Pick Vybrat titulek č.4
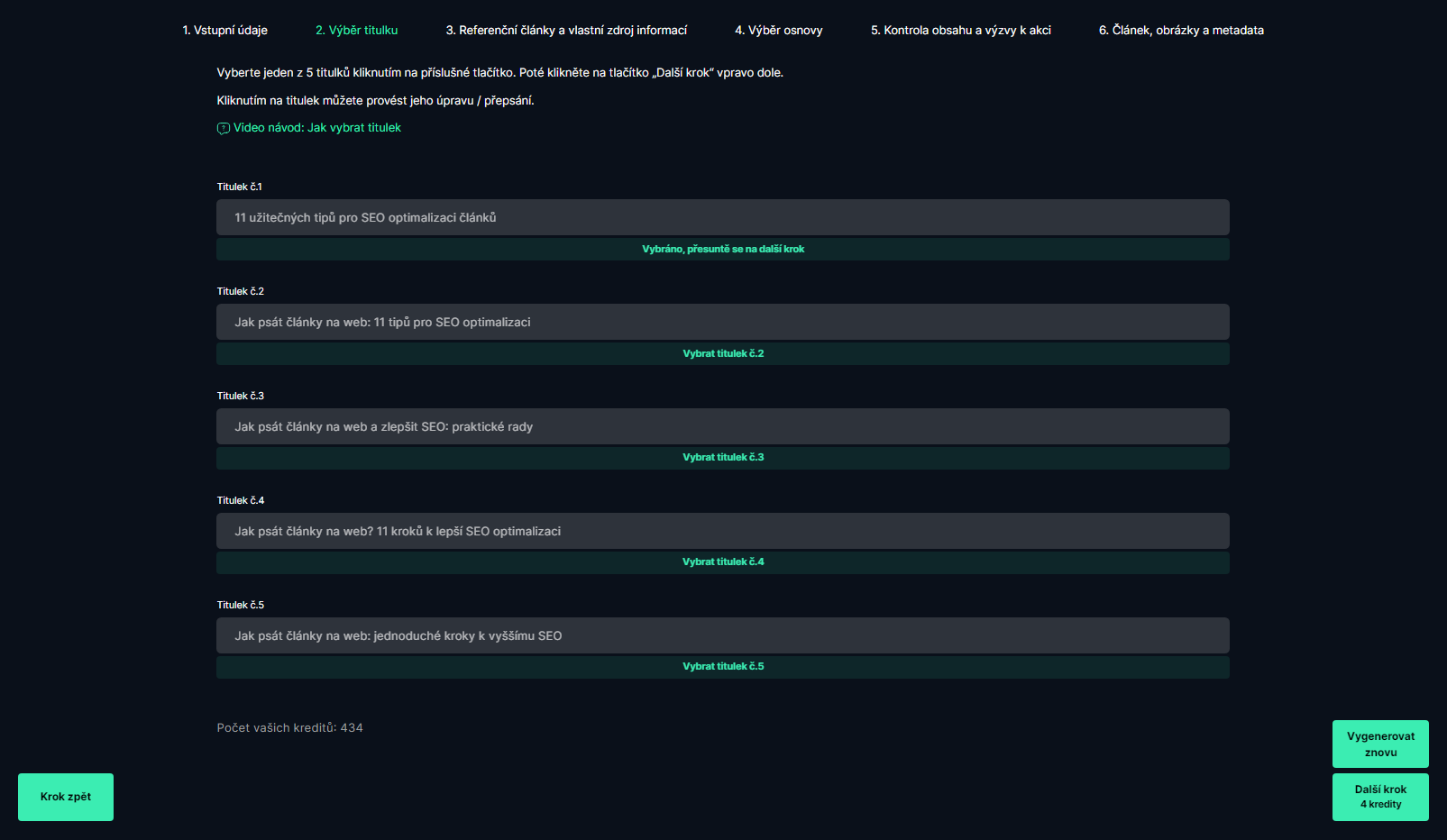Screen dimensions: 1447x840 pyautogui.click(x=723, y=562)
